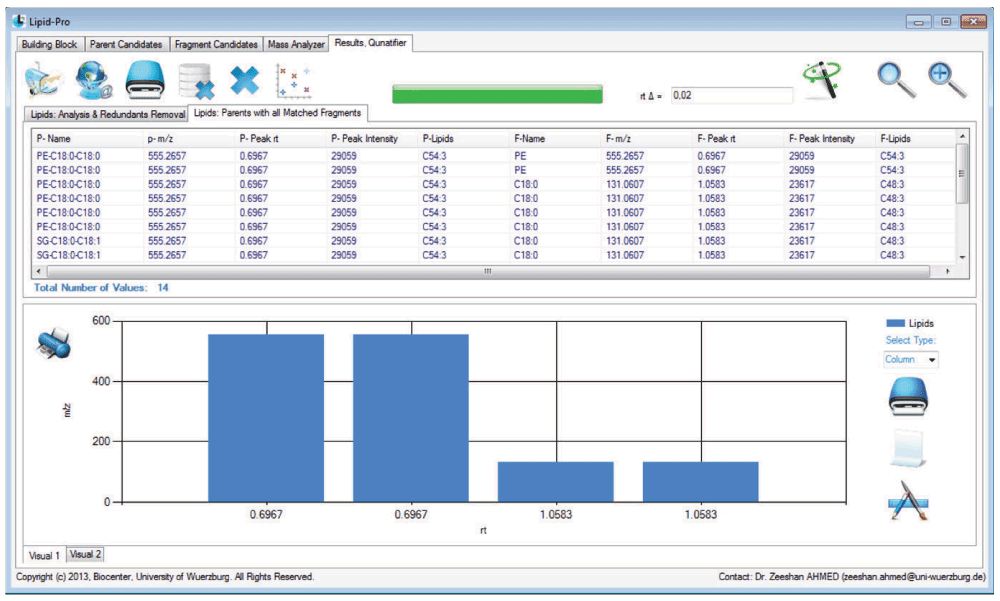Select Lipids: Analysis & Redundants Removal tab
1000x601 pixels.
[x=107, y=114]
